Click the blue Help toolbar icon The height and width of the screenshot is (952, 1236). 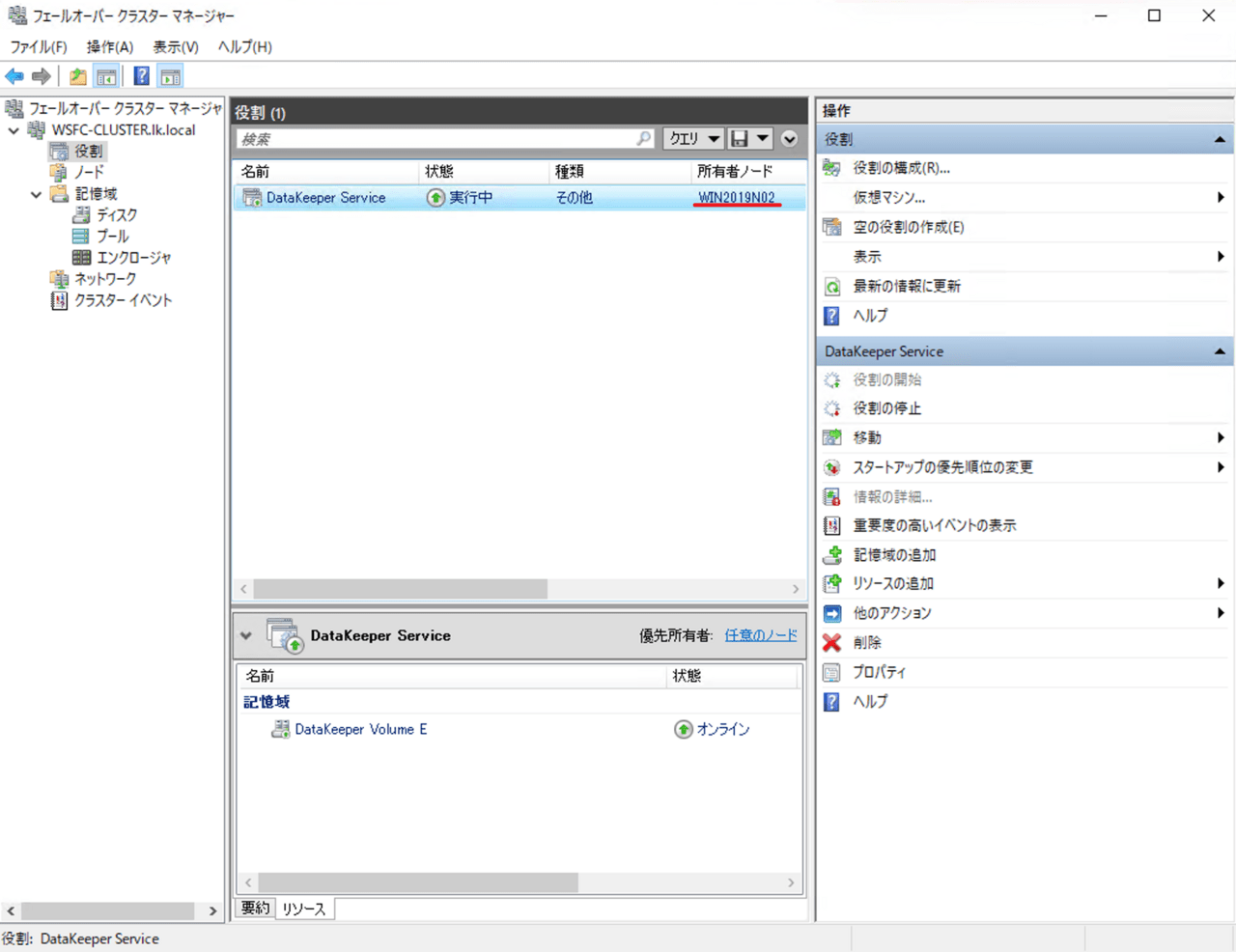(x=141, y=76)
